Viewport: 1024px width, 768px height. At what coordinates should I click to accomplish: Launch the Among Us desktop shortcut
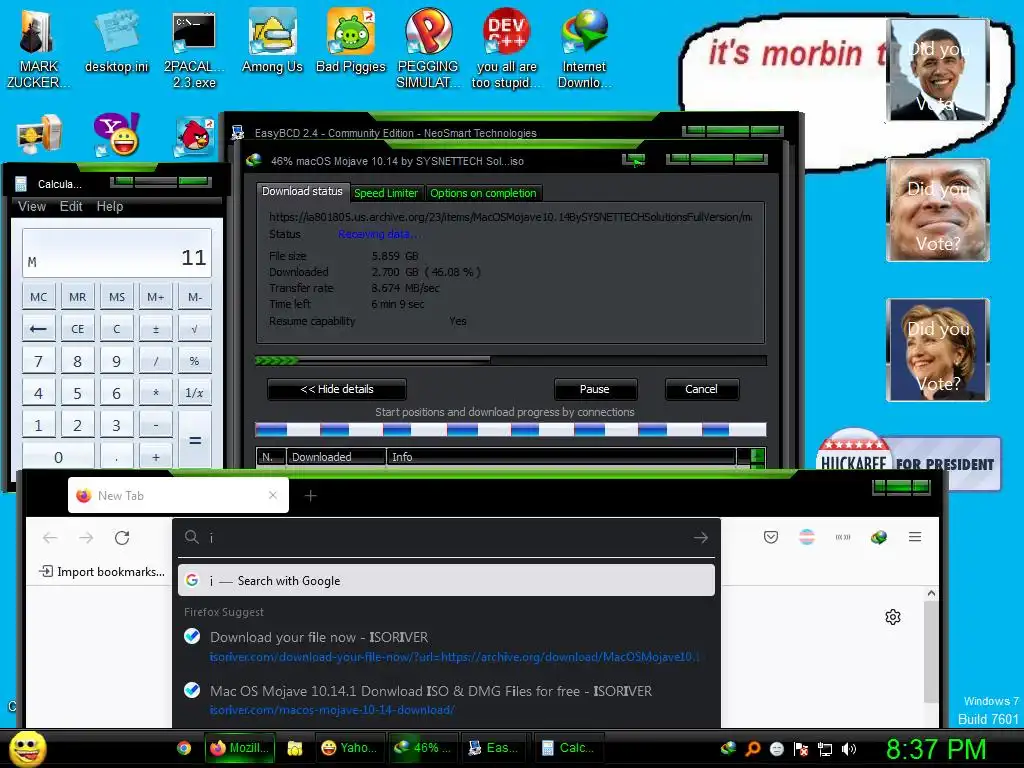pyautogui.click(x=272, y=42)
